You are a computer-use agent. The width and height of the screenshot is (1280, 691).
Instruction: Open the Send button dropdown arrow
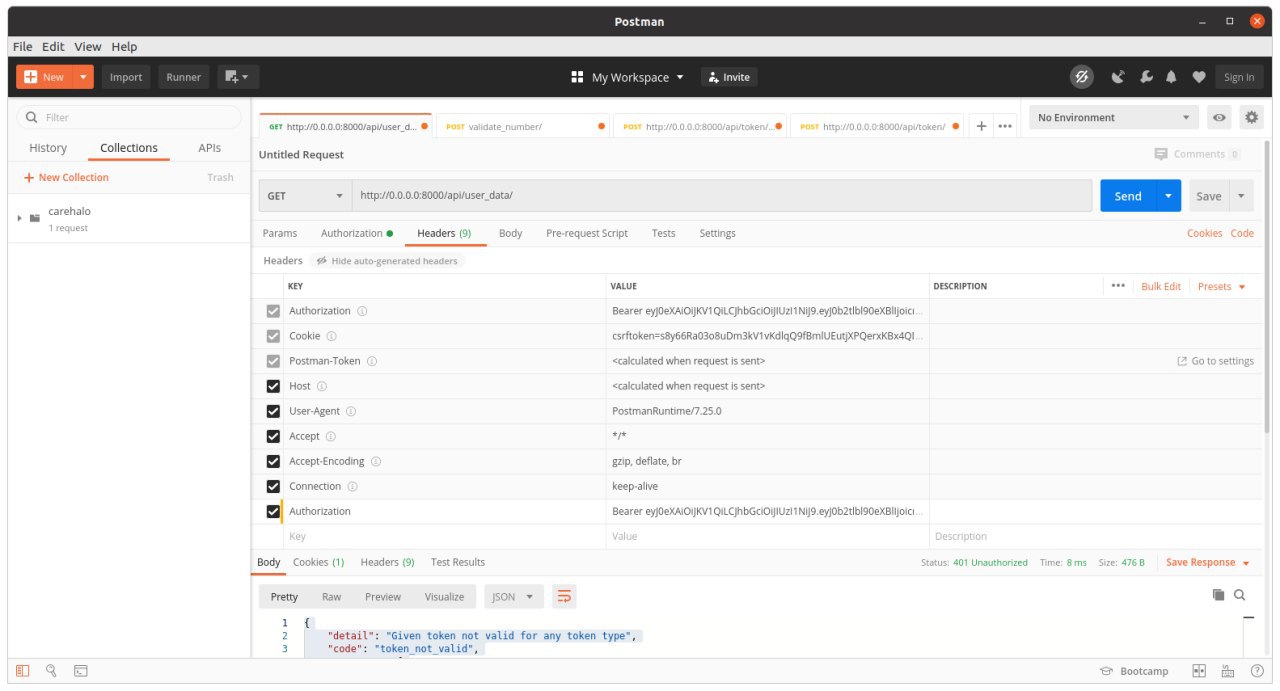(1168, 196)
